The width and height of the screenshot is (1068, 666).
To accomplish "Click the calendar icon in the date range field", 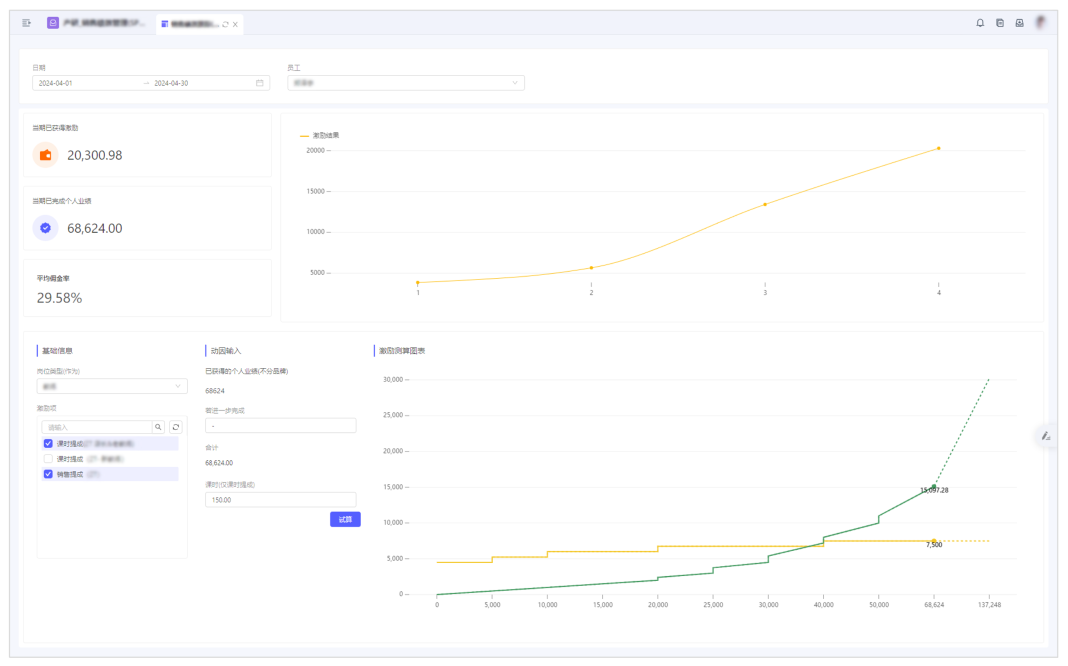I will coord(260,83).
